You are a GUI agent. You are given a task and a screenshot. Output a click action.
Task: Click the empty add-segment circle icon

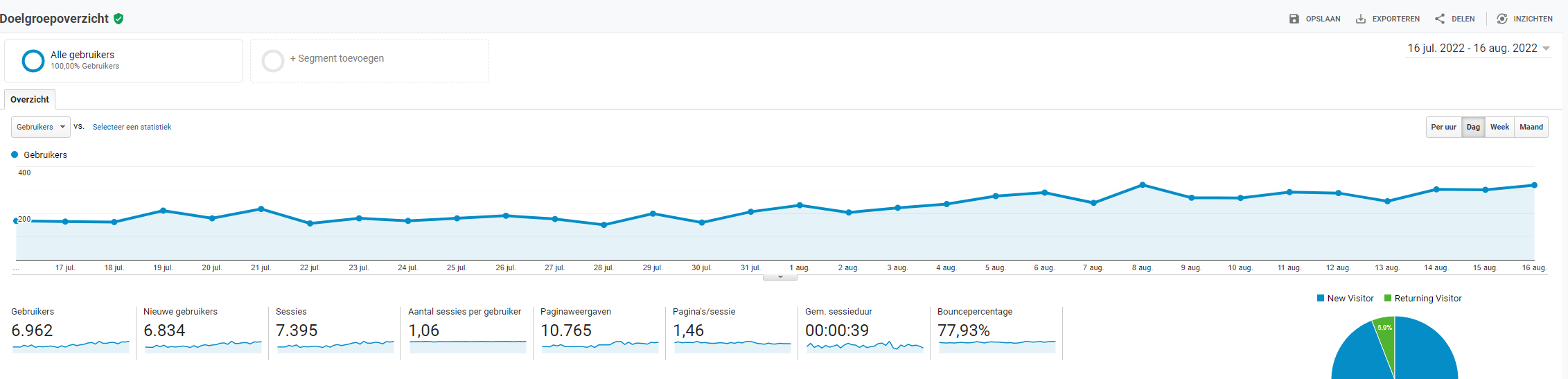273,61
